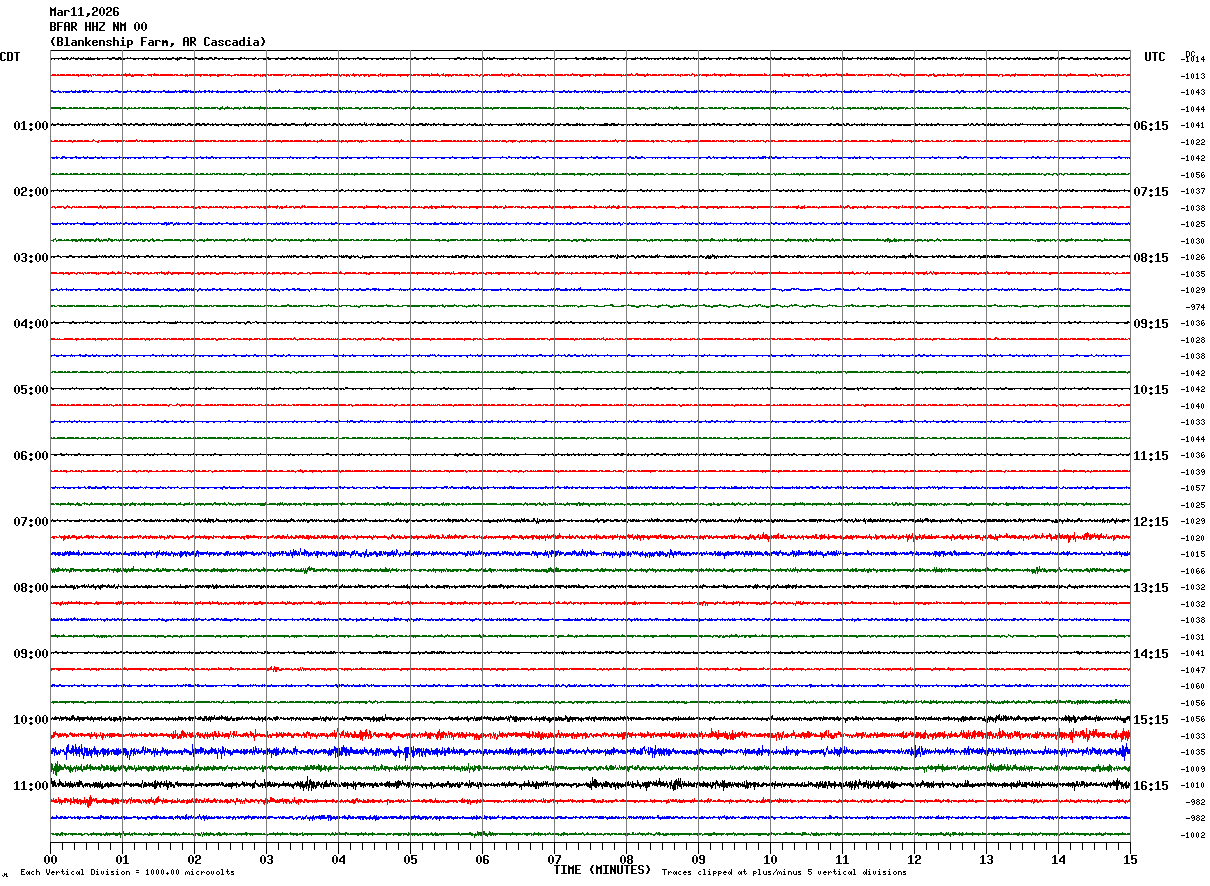The height and width of the screenshot is (886, 1210).
Task: Select the 09:15 UTC time label
Action: (x=1151, y=324)
